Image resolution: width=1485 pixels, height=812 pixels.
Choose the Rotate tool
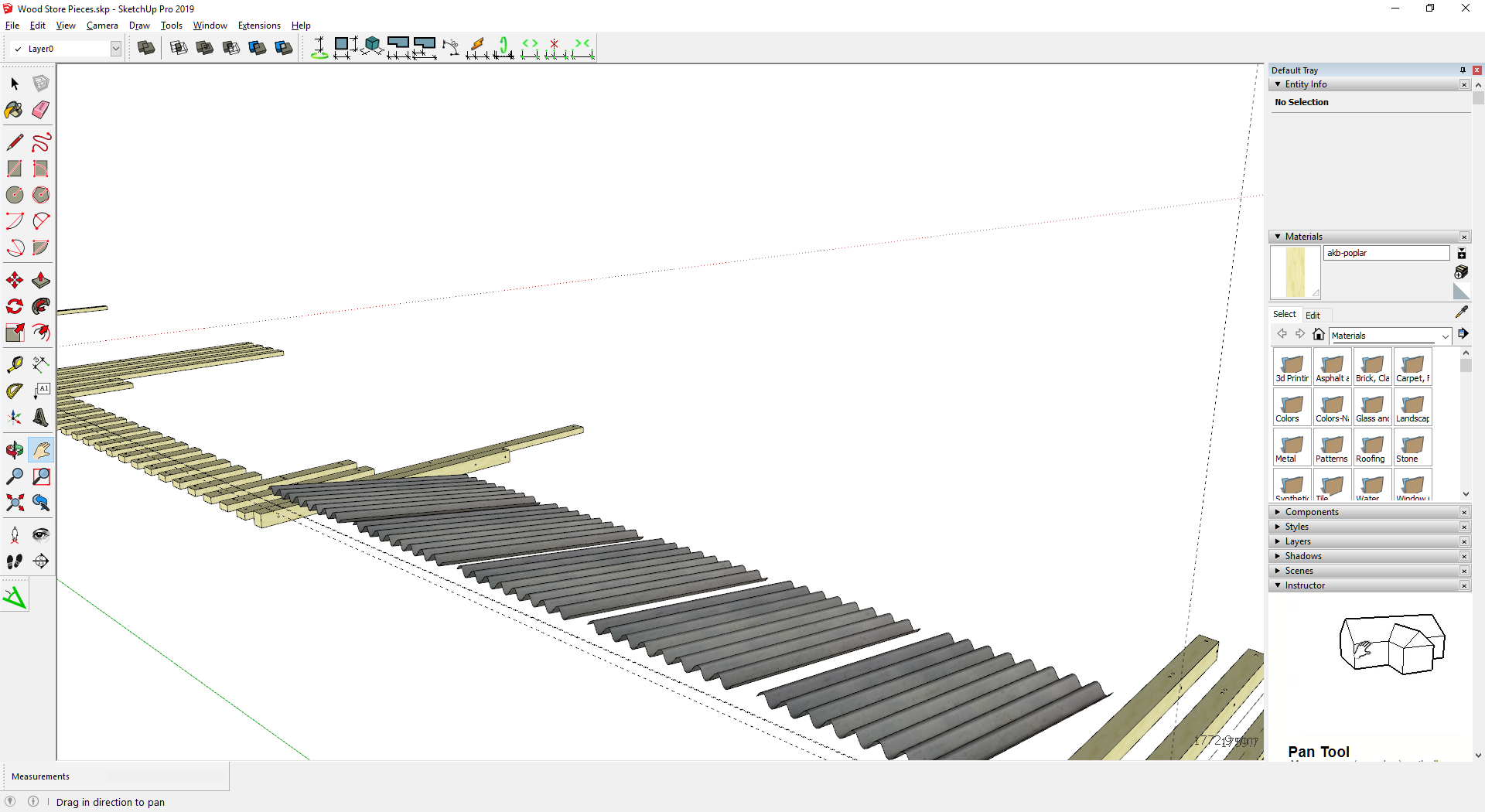coord(15,306)
